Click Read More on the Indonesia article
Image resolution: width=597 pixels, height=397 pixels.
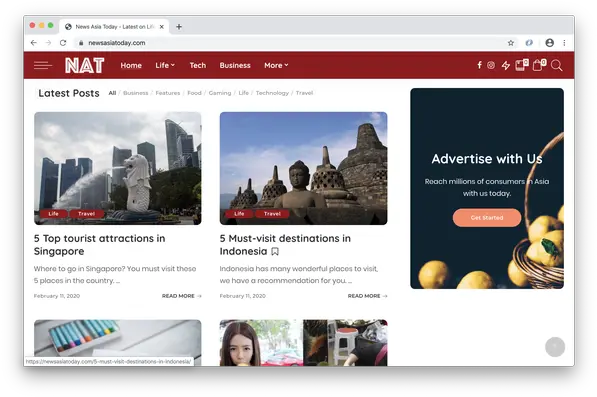tap(367, 296)
